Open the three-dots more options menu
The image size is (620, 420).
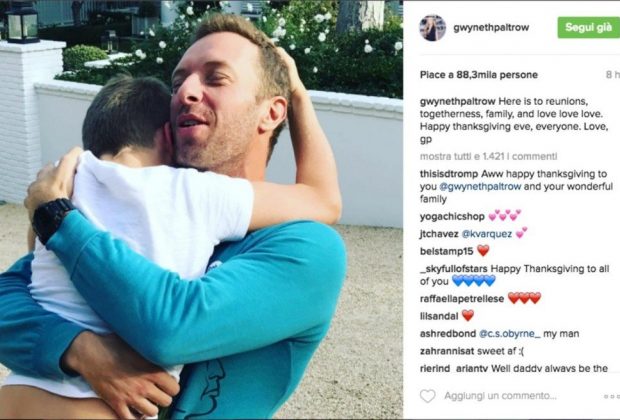click(x=611, y=396)
